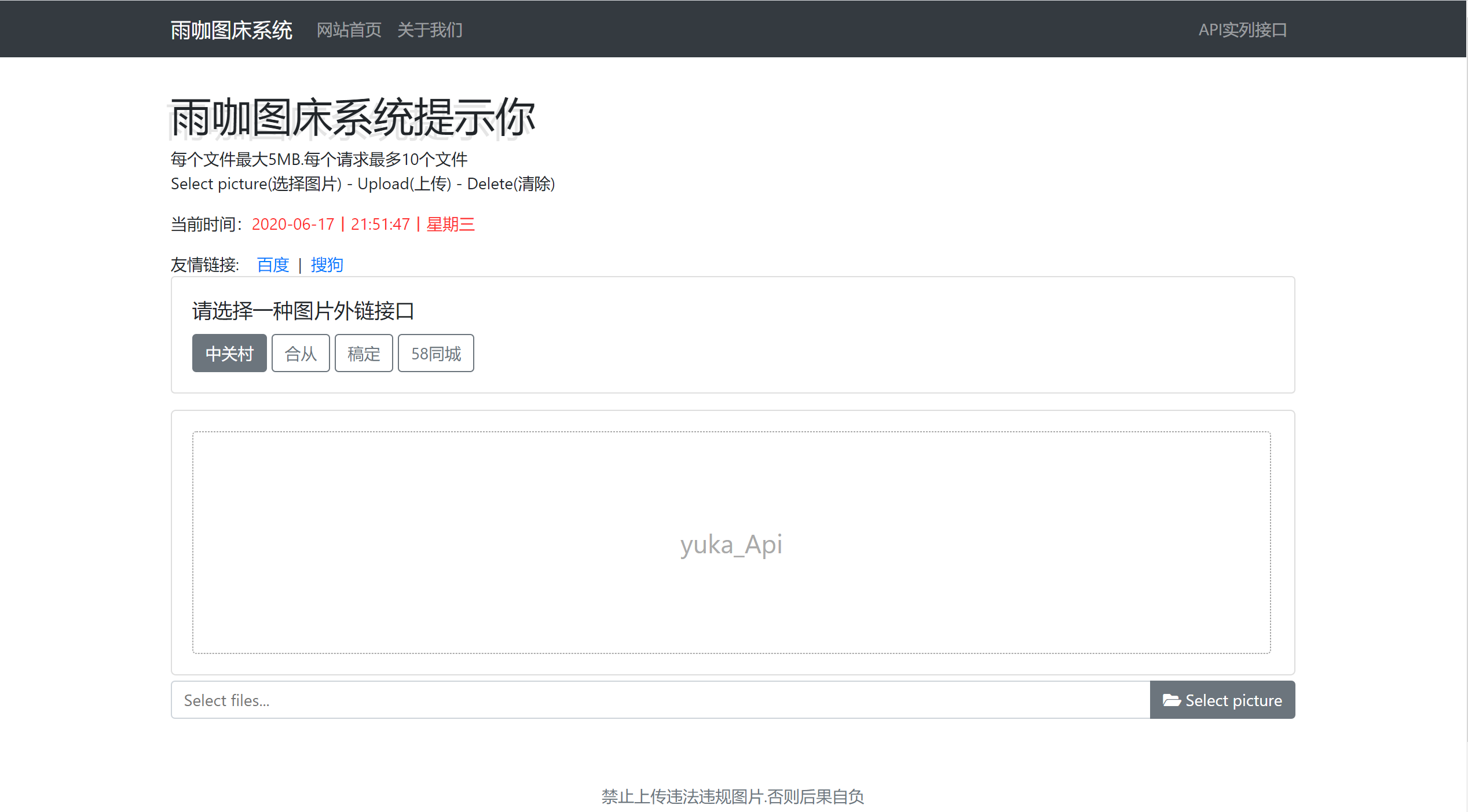
Task: Choose the 稿定 image host option
Action: [364, 354]
